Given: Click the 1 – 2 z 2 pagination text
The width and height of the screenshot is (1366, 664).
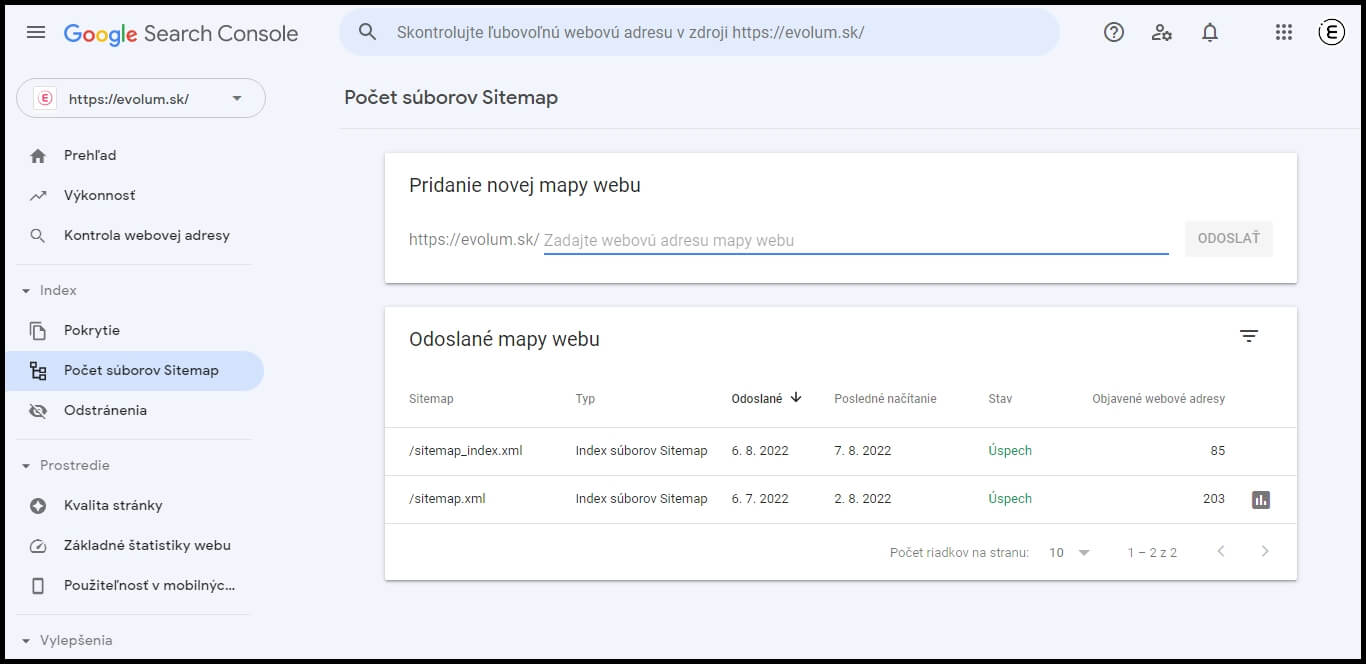Looking at the screenshot, I should pos(1152,552).
